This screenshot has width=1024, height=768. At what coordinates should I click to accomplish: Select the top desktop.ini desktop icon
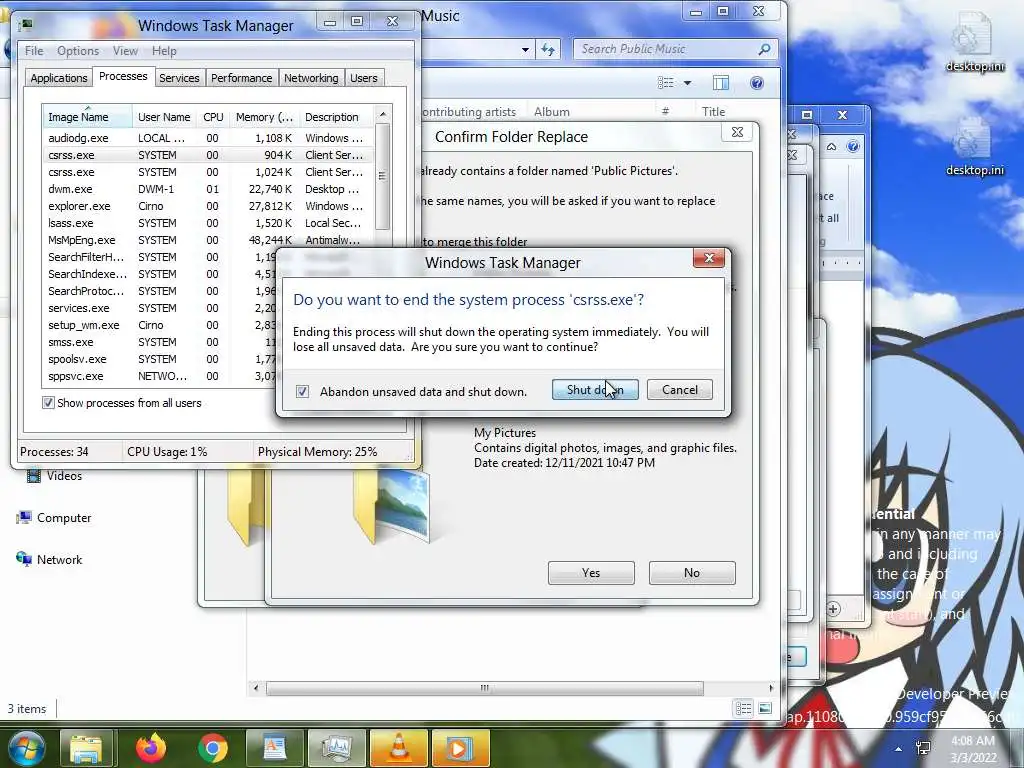tap(974, 41)
